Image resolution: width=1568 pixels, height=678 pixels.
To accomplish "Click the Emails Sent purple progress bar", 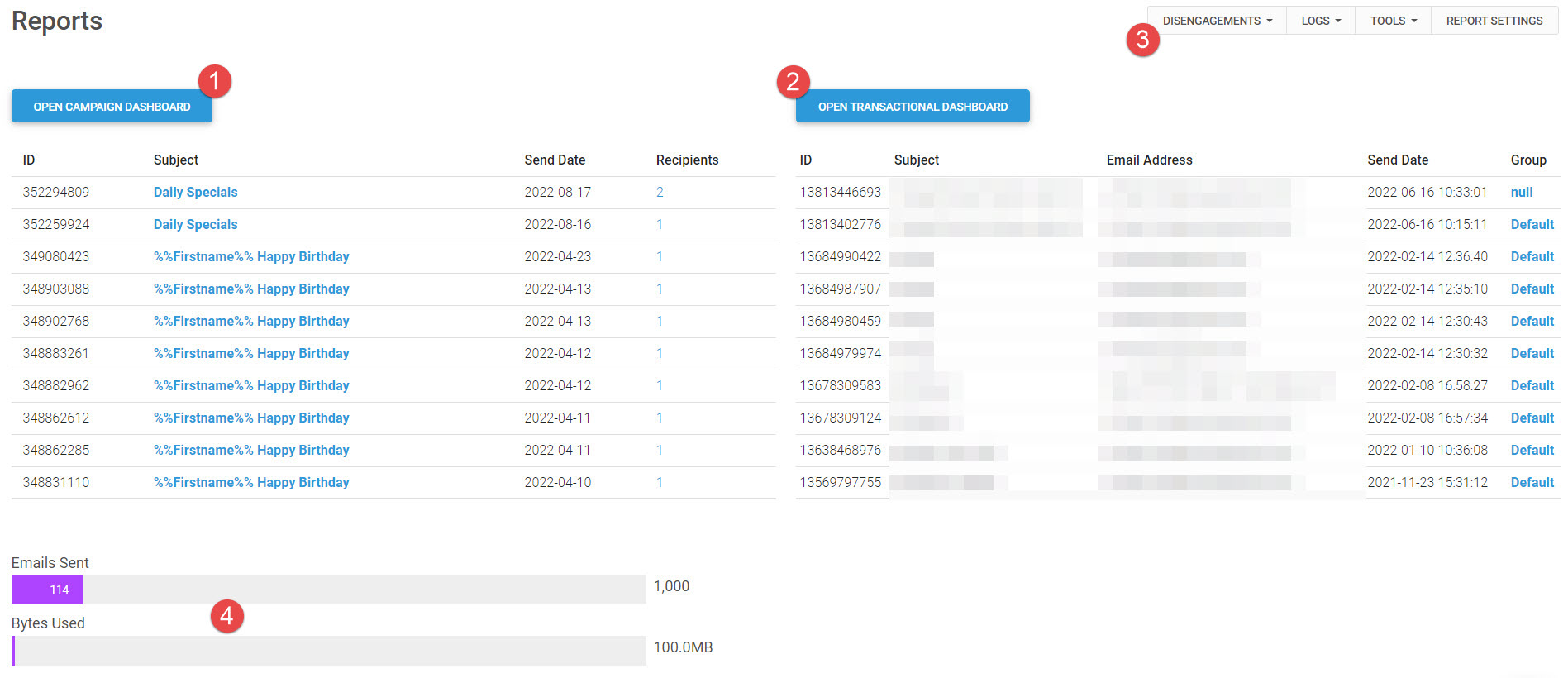I will pos(48,590).
